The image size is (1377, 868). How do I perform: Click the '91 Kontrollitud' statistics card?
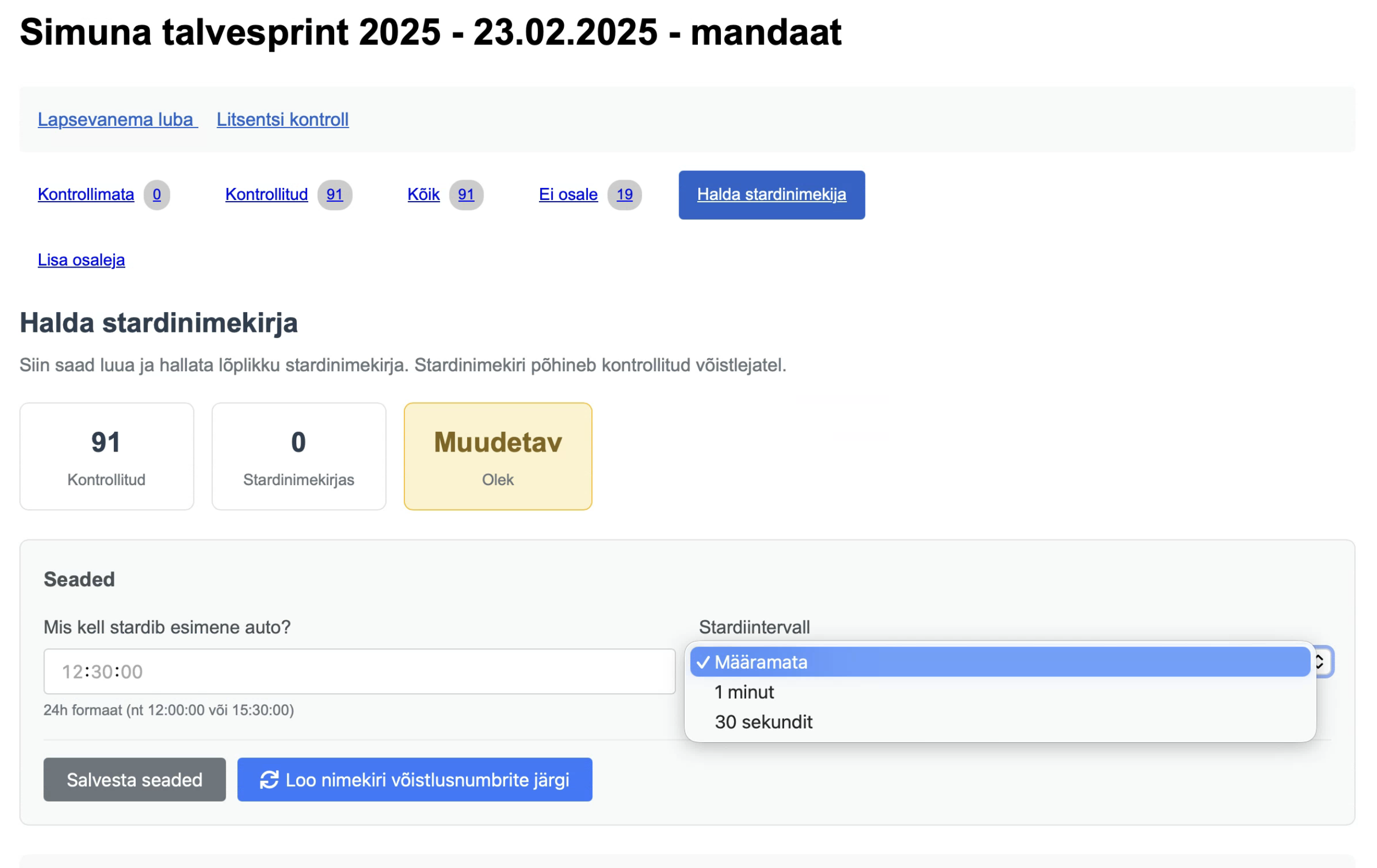(107, 456)
